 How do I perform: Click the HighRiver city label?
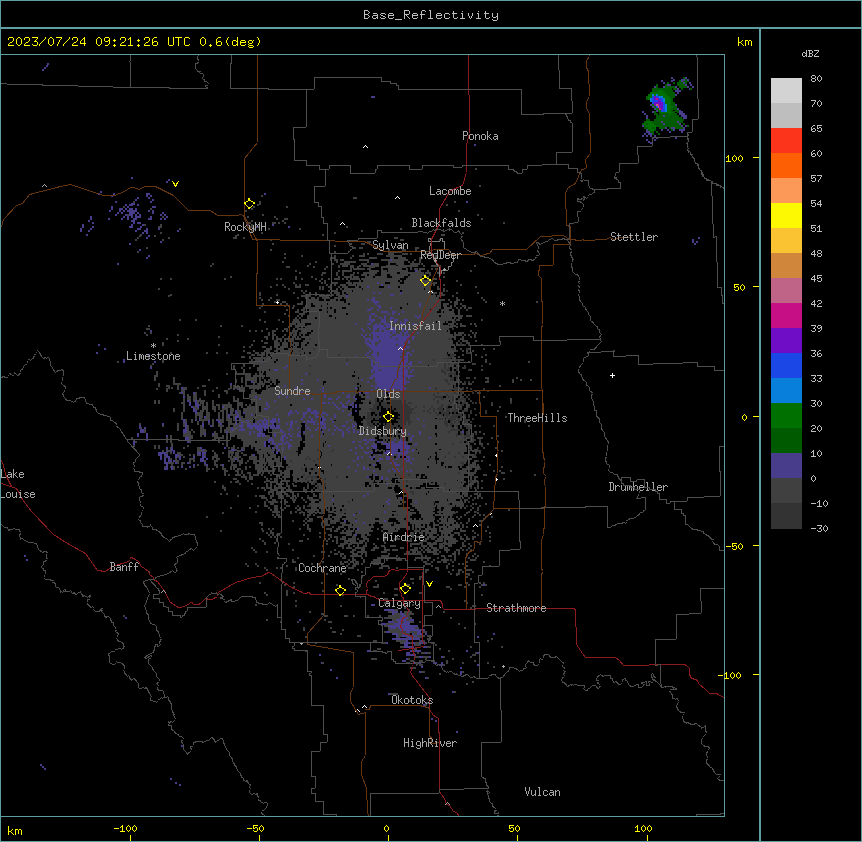(430, 743)
